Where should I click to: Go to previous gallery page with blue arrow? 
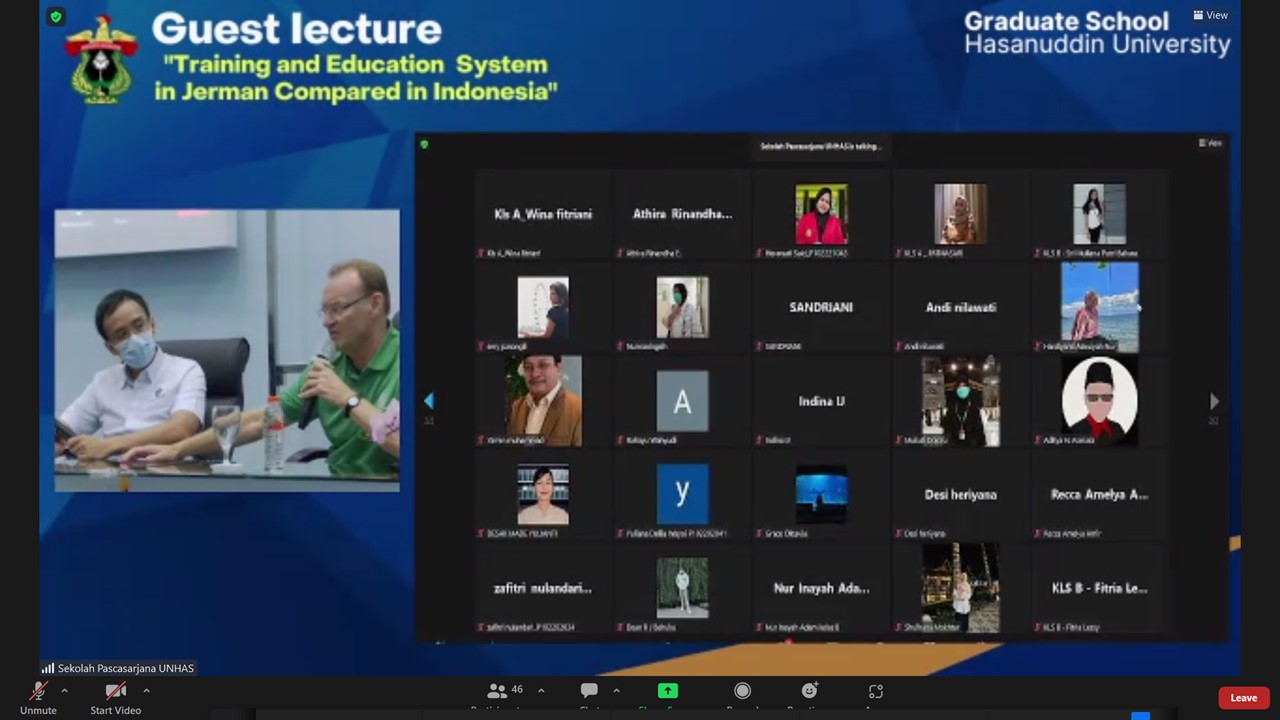point(429,401)
